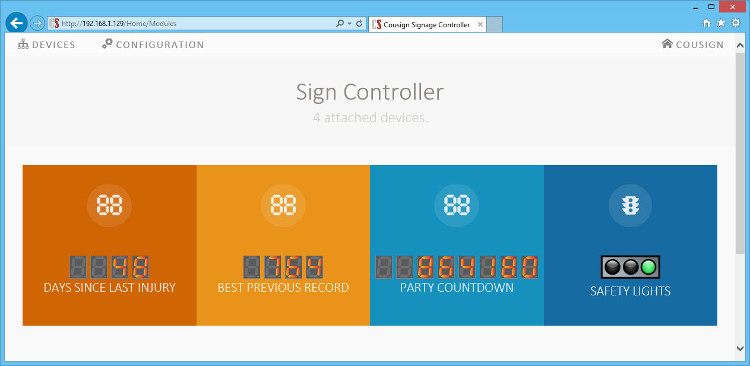The height and width of the screenshot is (366, 750).
Task: Click the SAFETY LIGHTS label
Action: [x=630, y=291]
